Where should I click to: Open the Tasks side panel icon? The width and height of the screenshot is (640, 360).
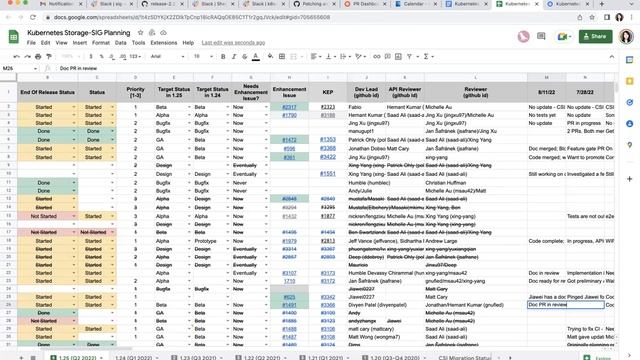(x=629, y=102)
